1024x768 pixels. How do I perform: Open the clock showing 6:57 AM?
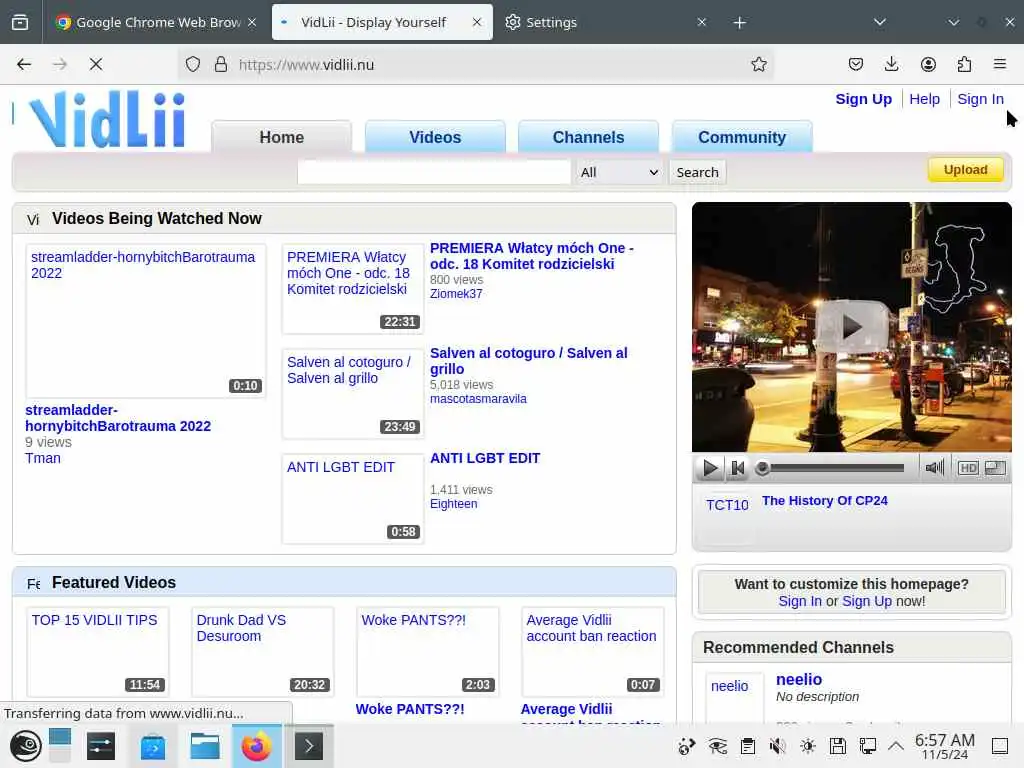[x=944, y=746]
